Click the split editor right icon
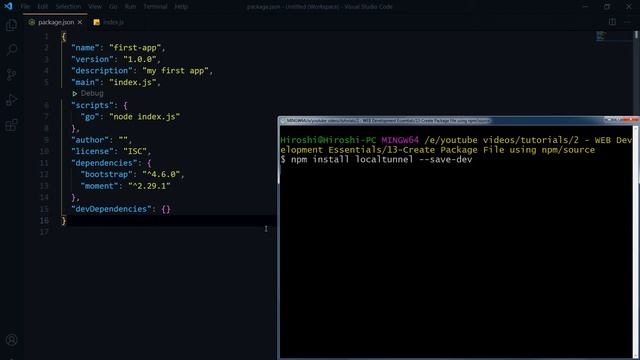The height and width of the screenshot is (360, 640). tap(612, 22)
